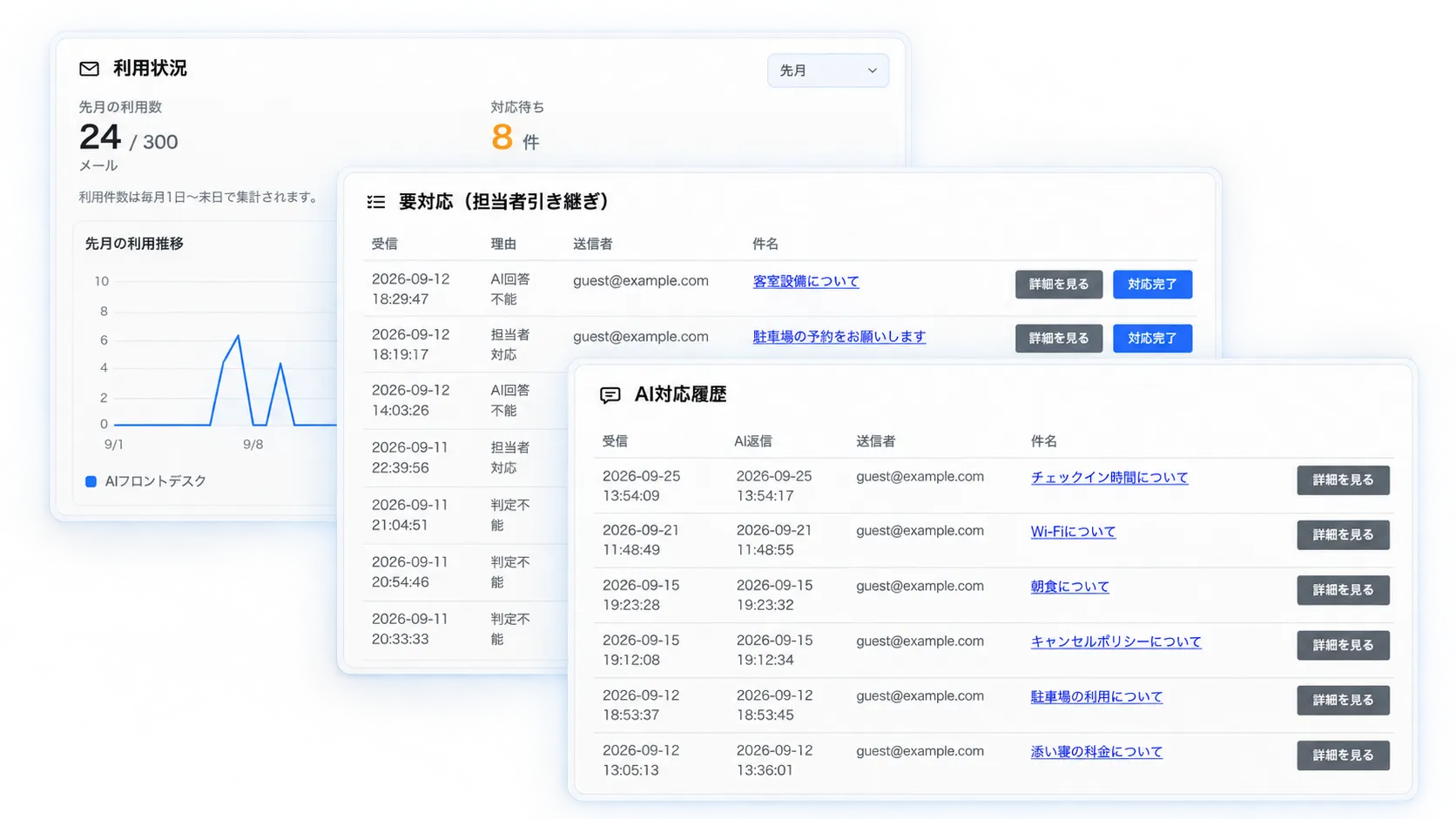1456x819 pixels.
Task: Open チェックイン時間について link
Action: point(1109,477)
